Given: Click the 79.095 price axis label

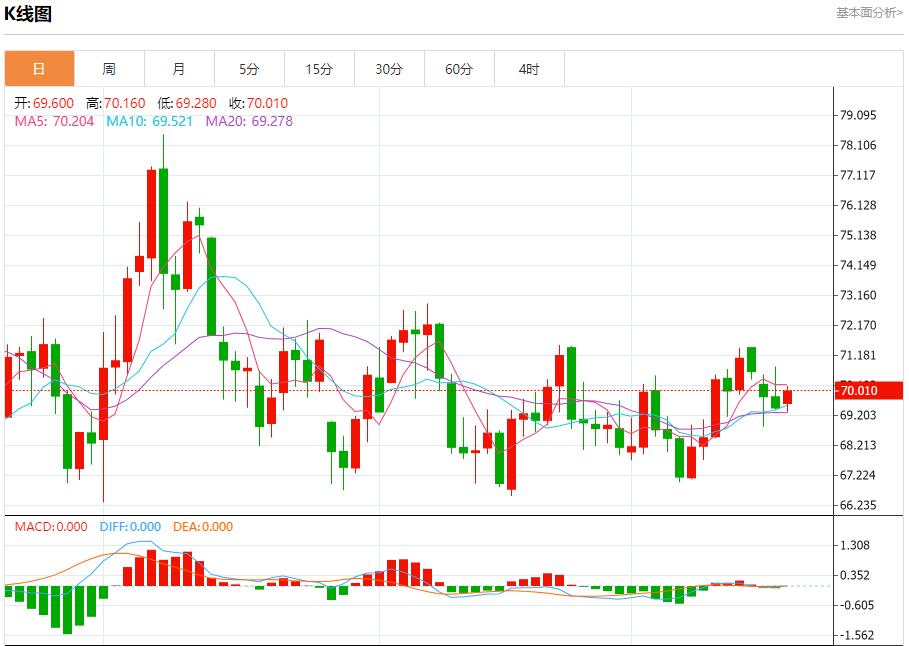Looking at the screenshot, I should coord(859,115).
